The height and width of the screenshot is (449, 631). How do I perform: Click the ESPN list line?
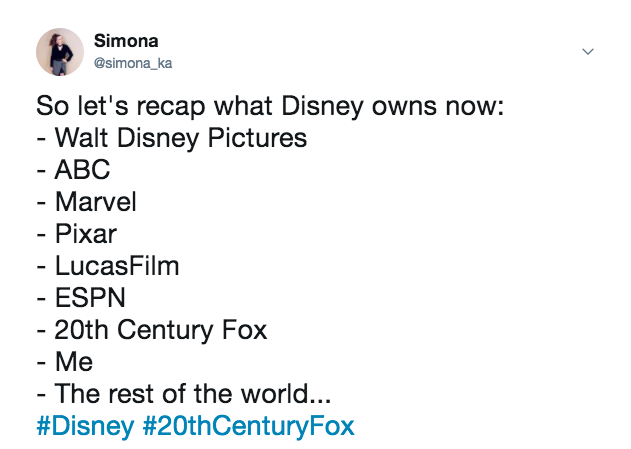81,298
